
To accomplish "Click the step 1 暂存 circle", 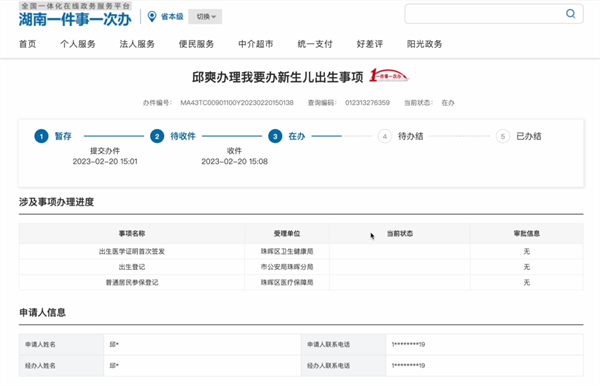I will click(x=41, y=136).
